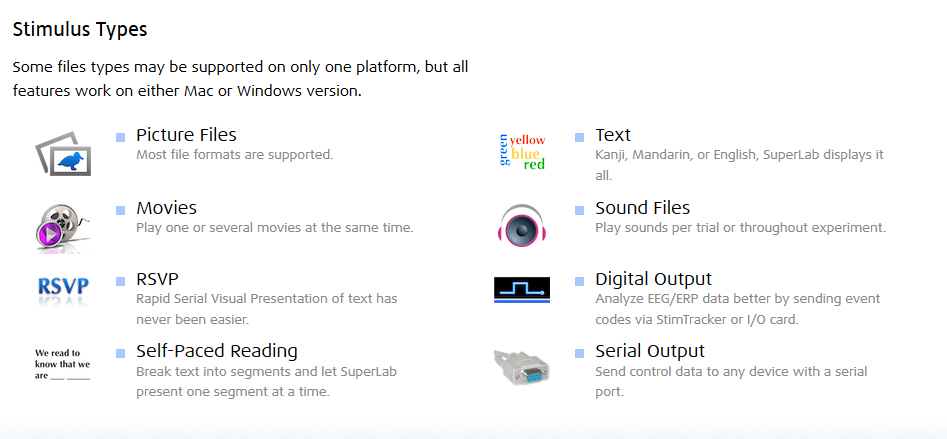
Task: Select the Picture Files heading
Action: [186, 135]
